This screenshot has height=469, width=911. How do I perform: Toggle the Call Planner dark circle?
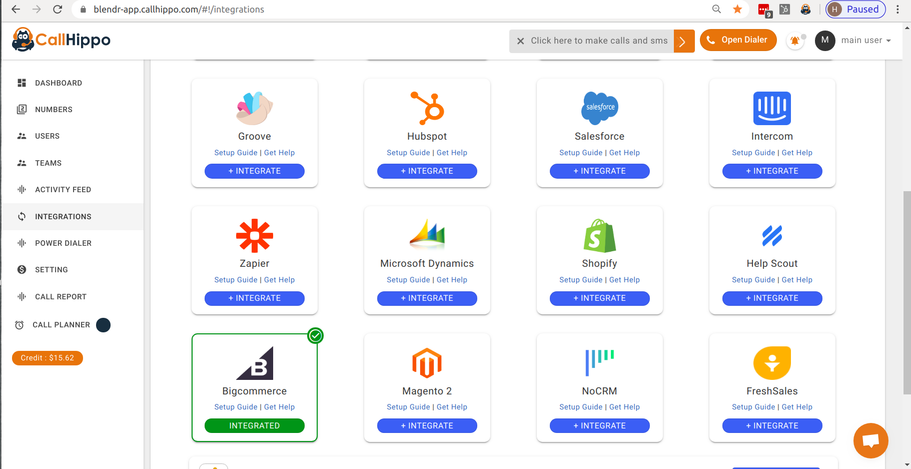[103, 325]
